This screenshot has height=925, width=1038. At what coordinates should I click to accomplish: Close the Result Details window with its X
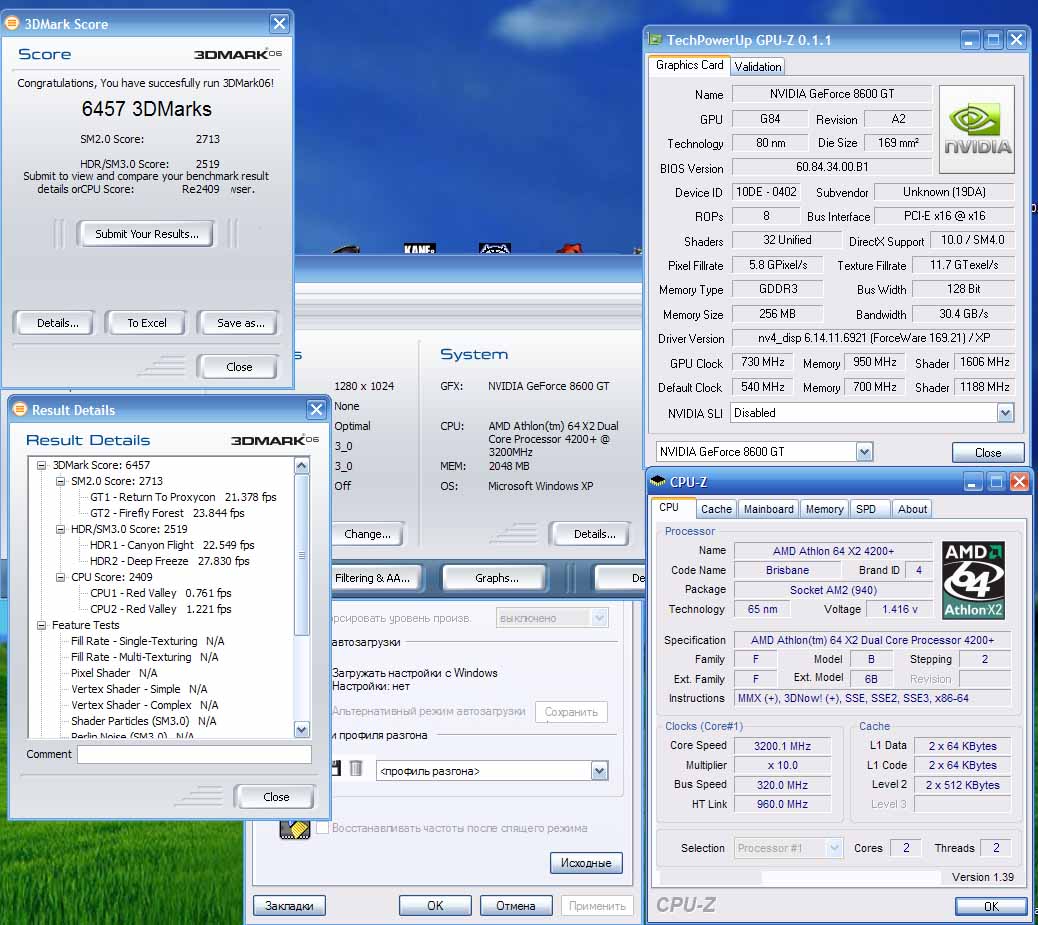pos(316,410)
